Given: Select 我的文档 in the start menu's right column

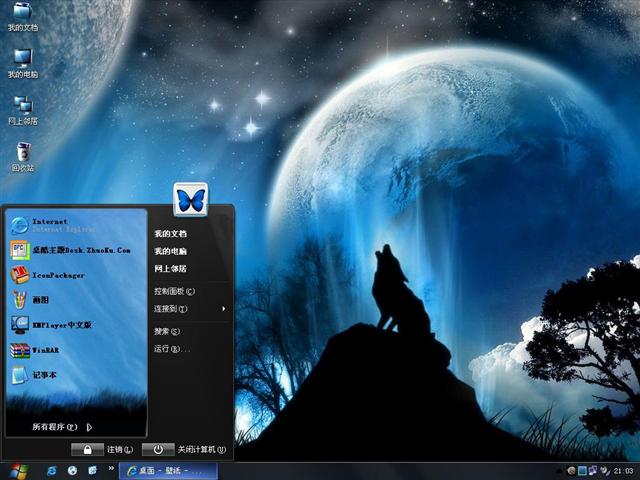Looking at the screenshot, I should [x=171, y=234].
